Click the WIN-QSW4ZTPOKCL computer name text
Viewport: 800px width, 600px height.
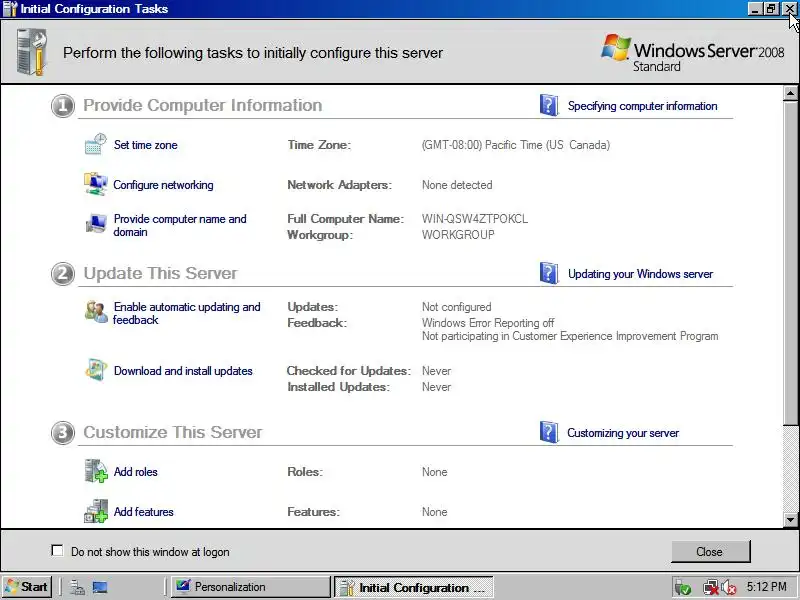pyautogui.click(x=474, y=219)
